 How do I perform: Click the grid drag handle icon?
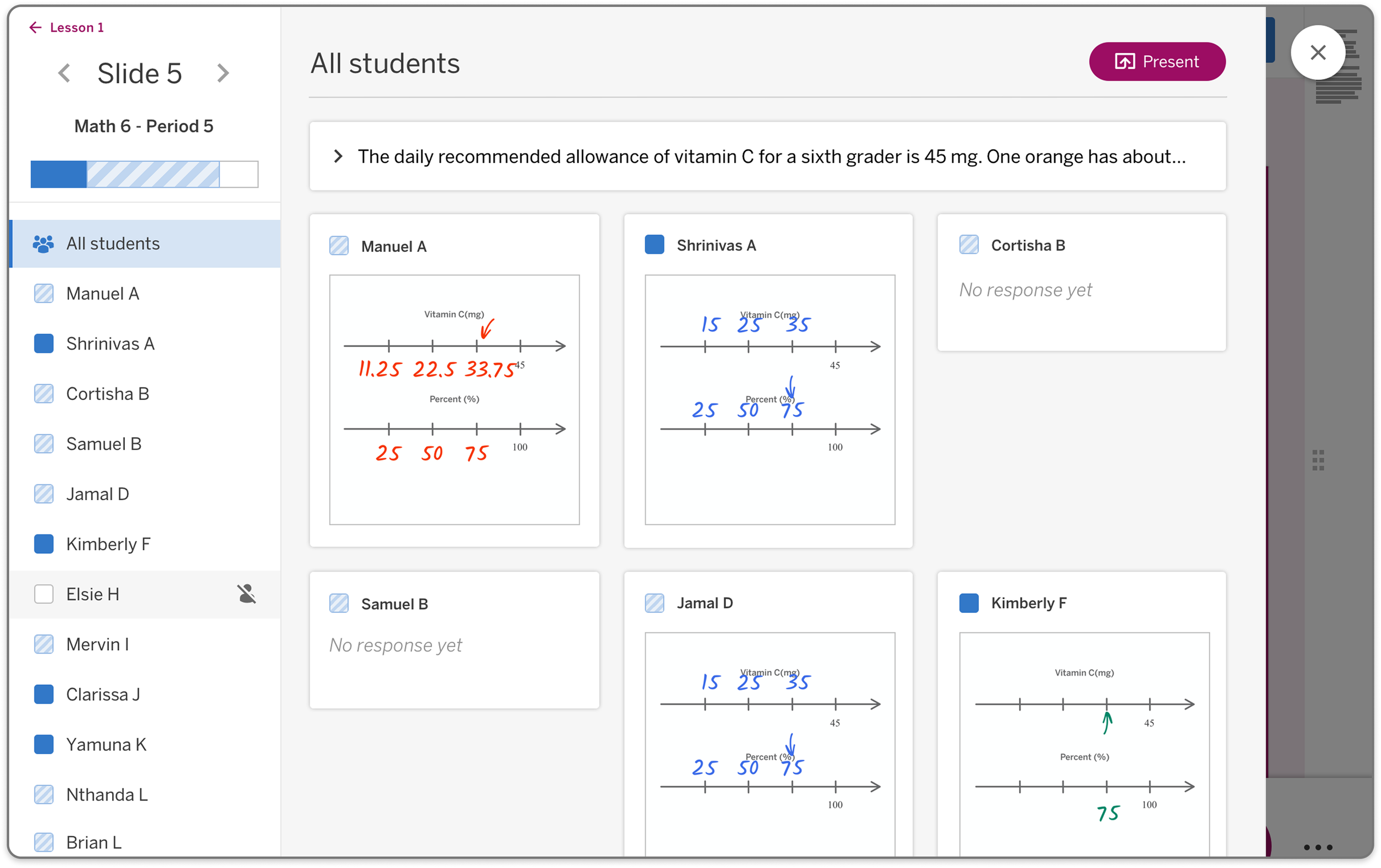(1318, 460)
